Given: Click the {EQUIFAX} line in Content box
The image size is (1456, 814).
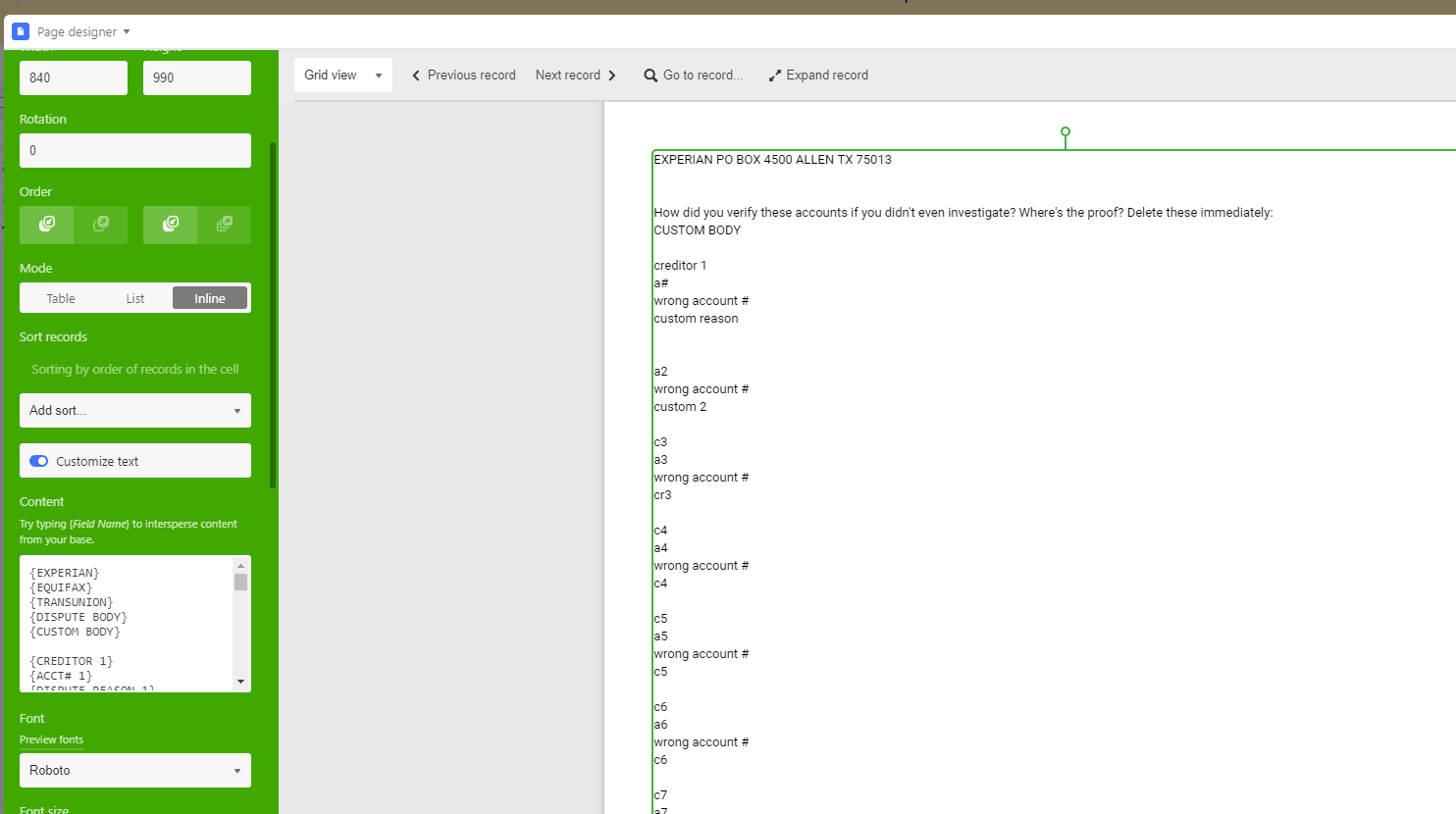Looking at the screenshot, I should click(x=61, y=588).
